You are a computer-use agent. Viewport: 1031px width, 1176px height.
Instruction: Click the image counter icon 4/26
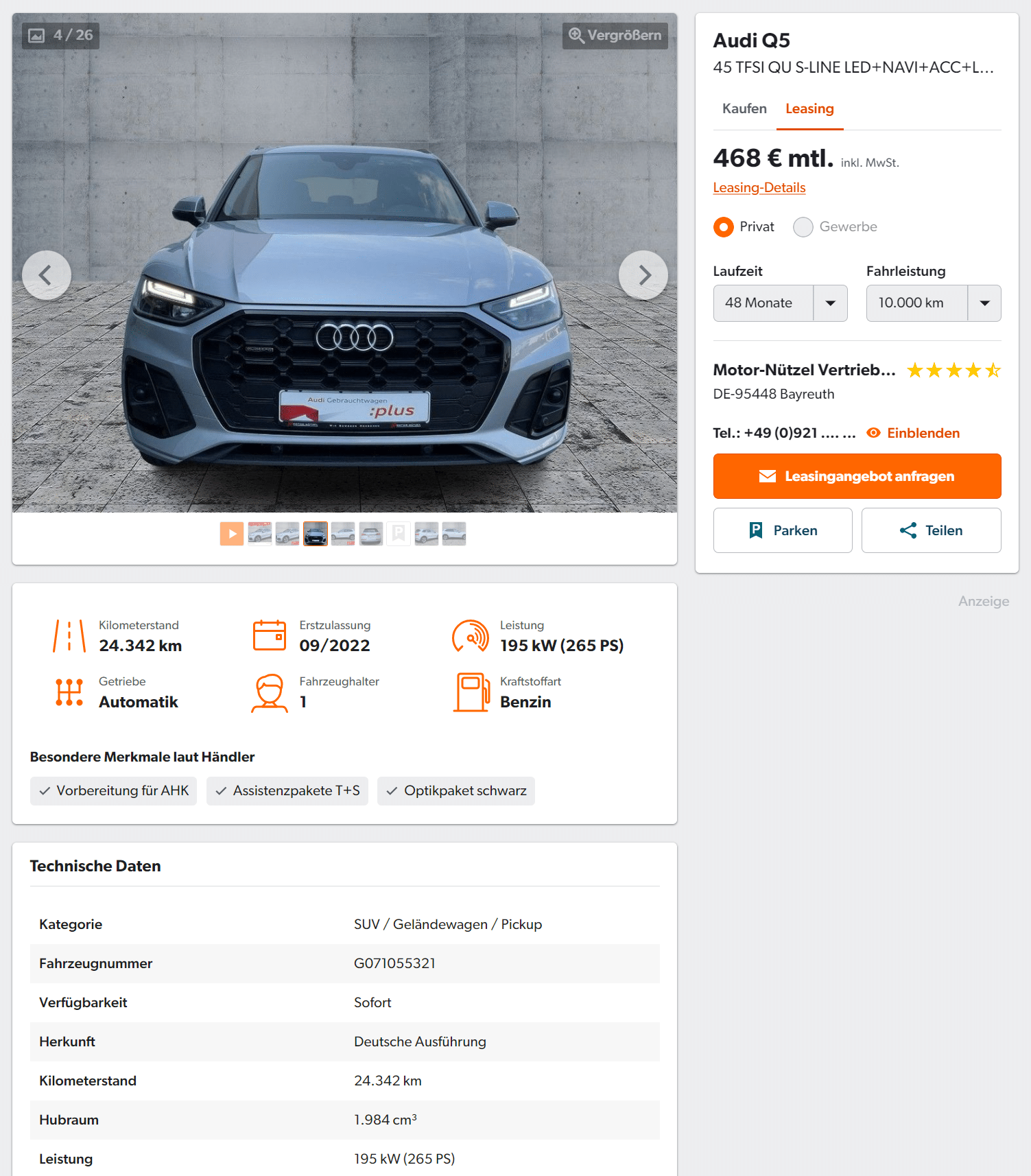[36, 36]
